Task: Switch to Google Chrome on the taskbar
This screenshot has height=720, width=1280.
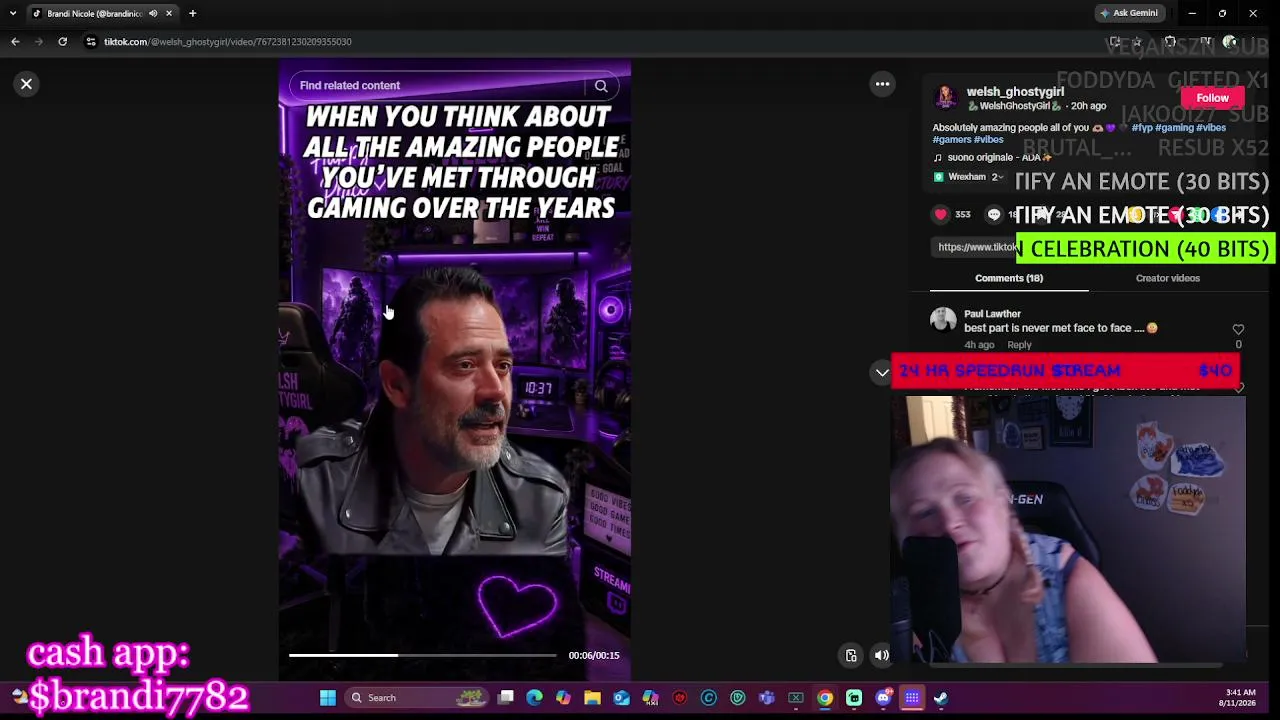Action: coord(825,698)
